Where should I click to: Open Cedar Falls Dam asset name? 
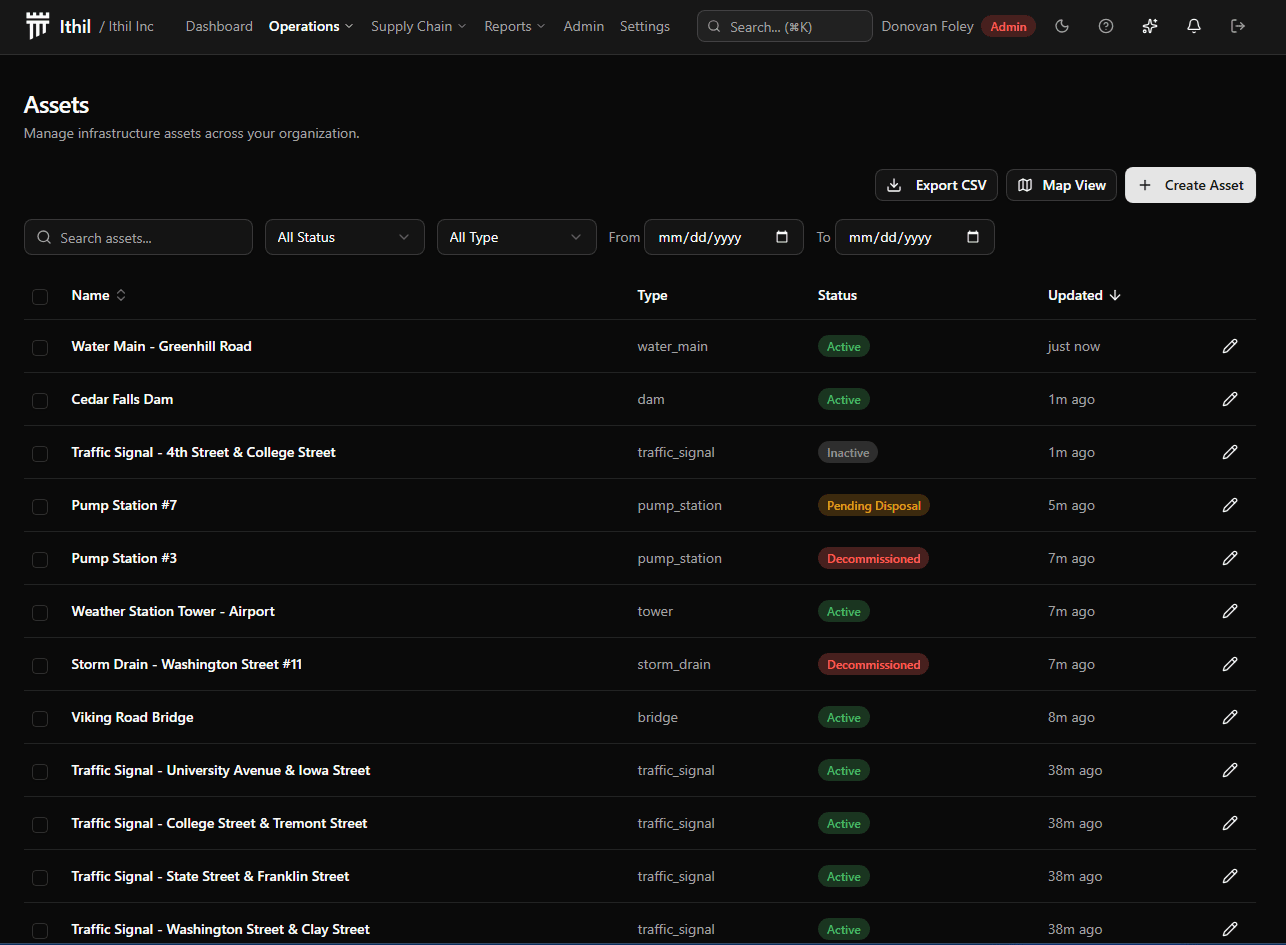coord(122,399)
